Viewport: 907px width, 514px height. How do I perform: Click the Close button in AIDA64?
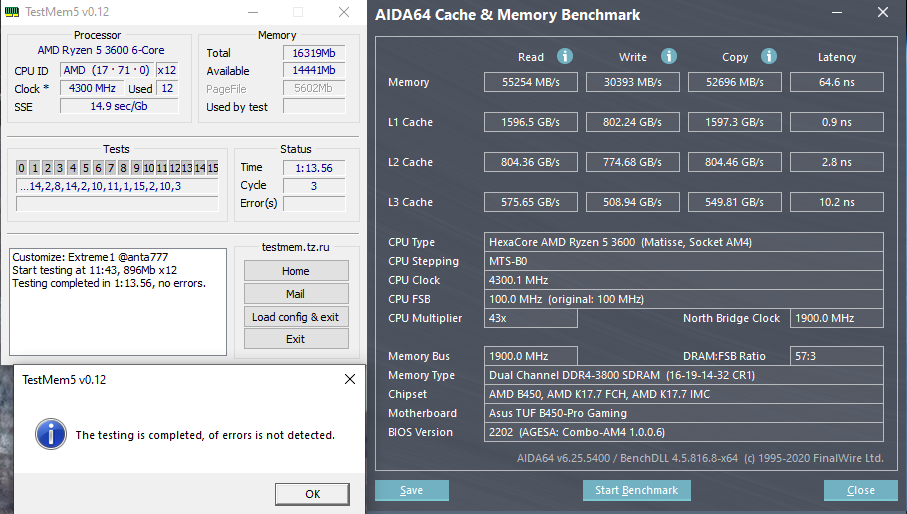point(860,490)
